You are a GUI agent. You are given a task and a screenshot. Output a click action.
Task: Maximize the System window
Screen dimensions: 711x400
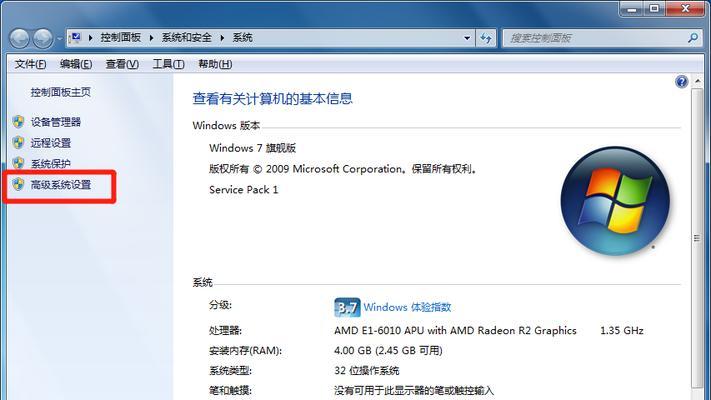654,8
